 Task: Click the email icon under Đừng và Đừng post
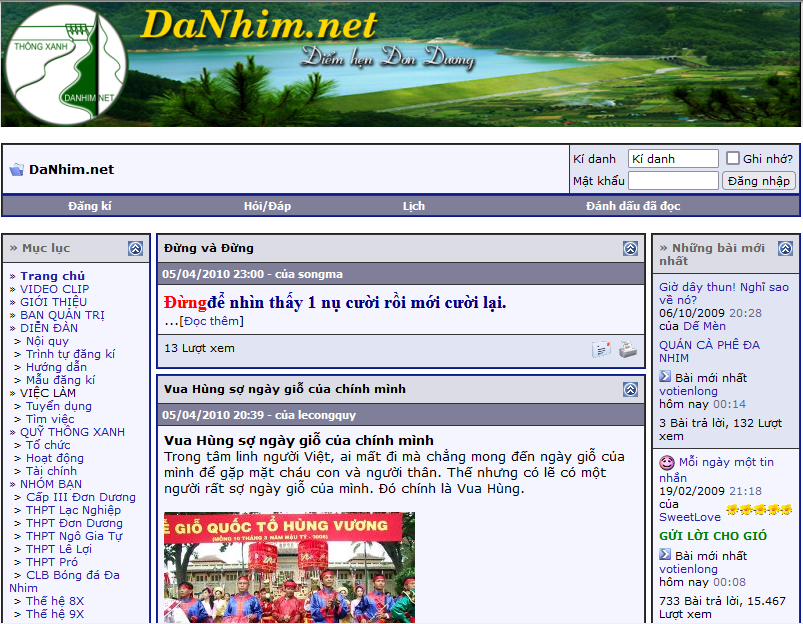pyautogui.click(x=601, y=349)
